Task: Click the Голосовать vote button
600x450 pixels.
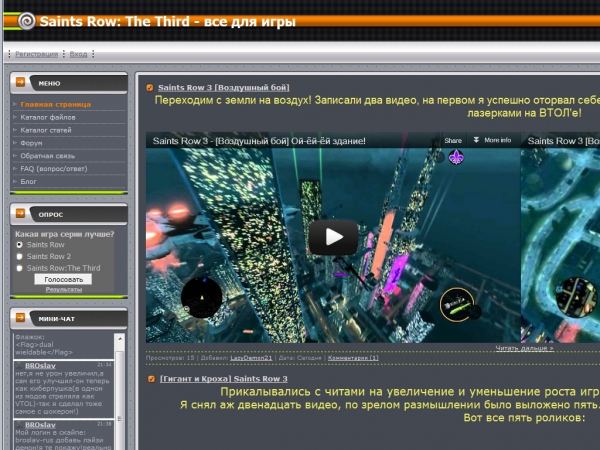Action: [63, 279]
